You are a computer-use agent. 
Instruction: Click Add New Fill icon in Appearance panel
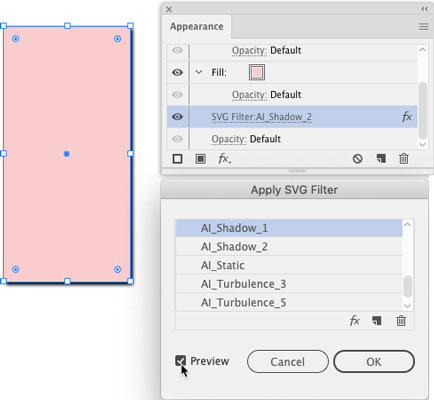[200, 159]
